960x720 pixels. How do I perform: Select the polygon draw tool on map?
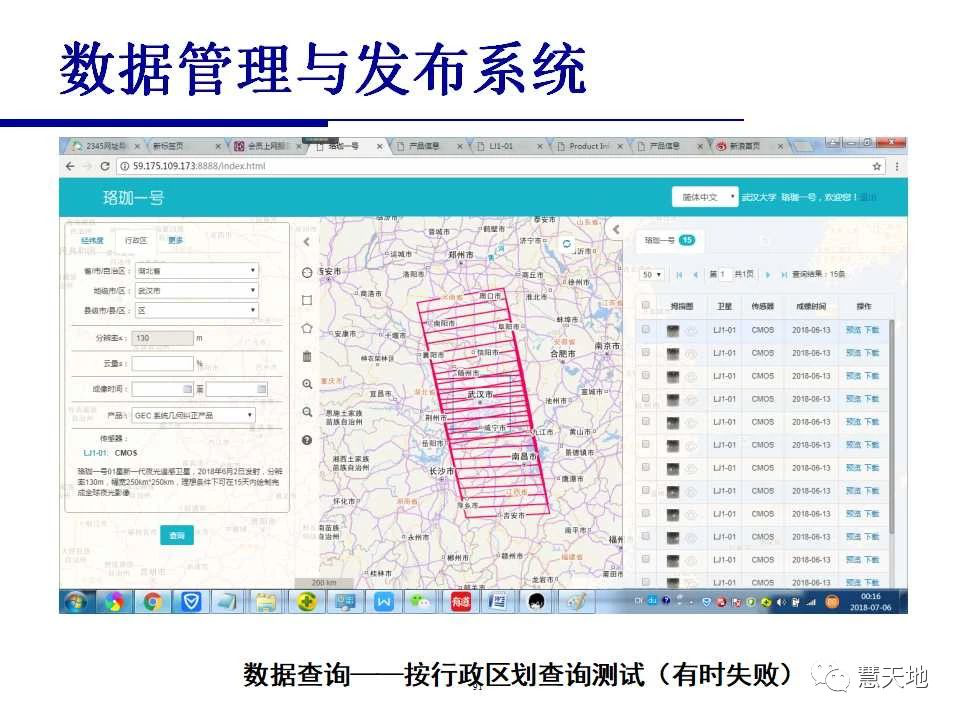307,328
